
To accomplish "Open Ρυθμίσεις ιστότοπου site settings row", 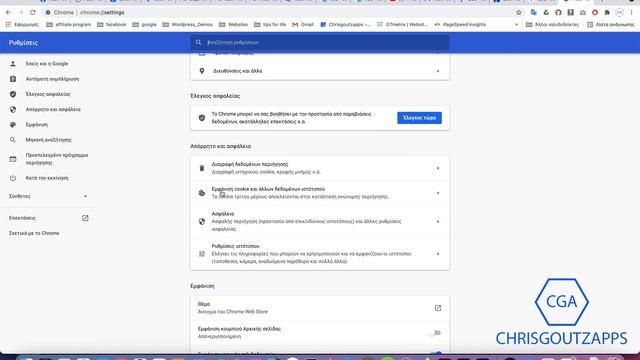I will (x=320, y=253).
